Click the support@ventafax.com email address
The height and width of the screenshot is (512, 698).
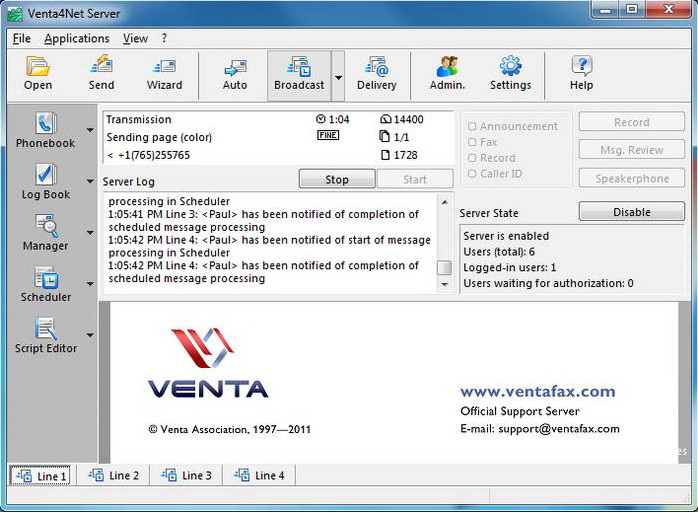tap(559, 429)
